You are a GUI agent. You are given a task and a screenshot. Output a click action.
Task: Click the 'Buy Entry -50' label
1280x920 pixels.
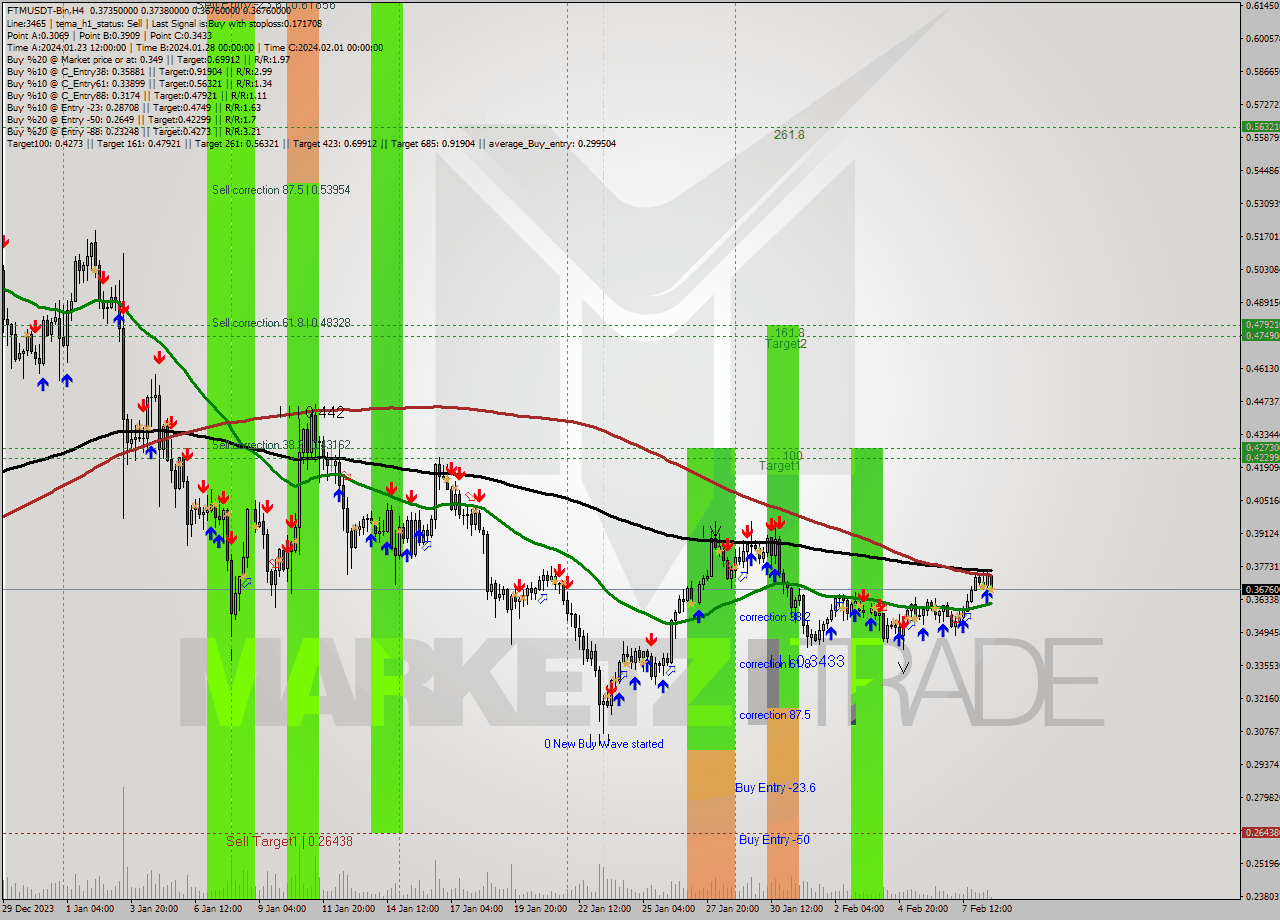[775, 840]
